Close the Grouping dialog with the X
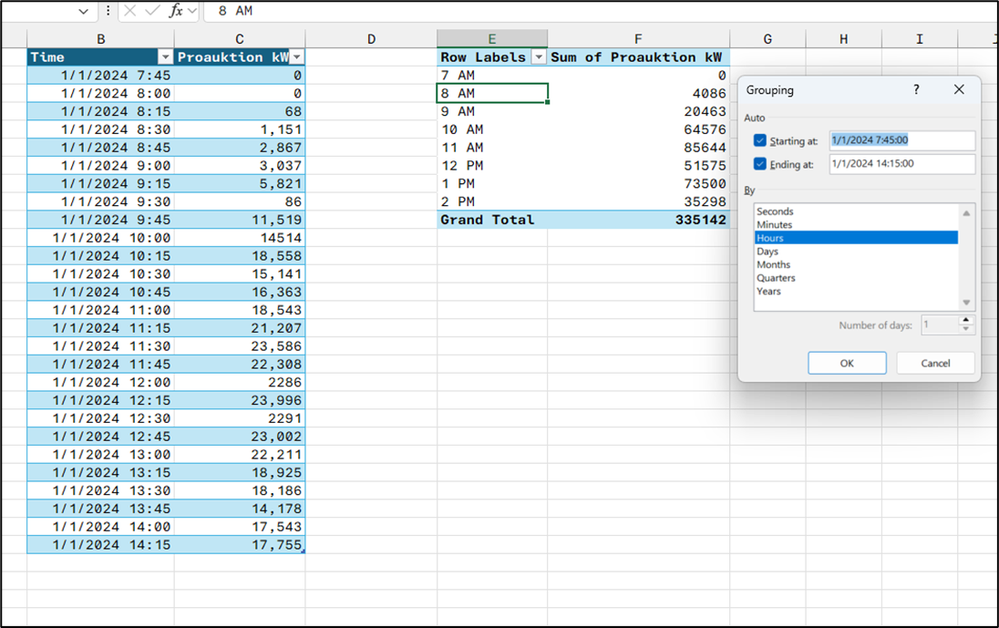Image resolution: width=999 pixels, height=628 pixels. pos(958,90)
